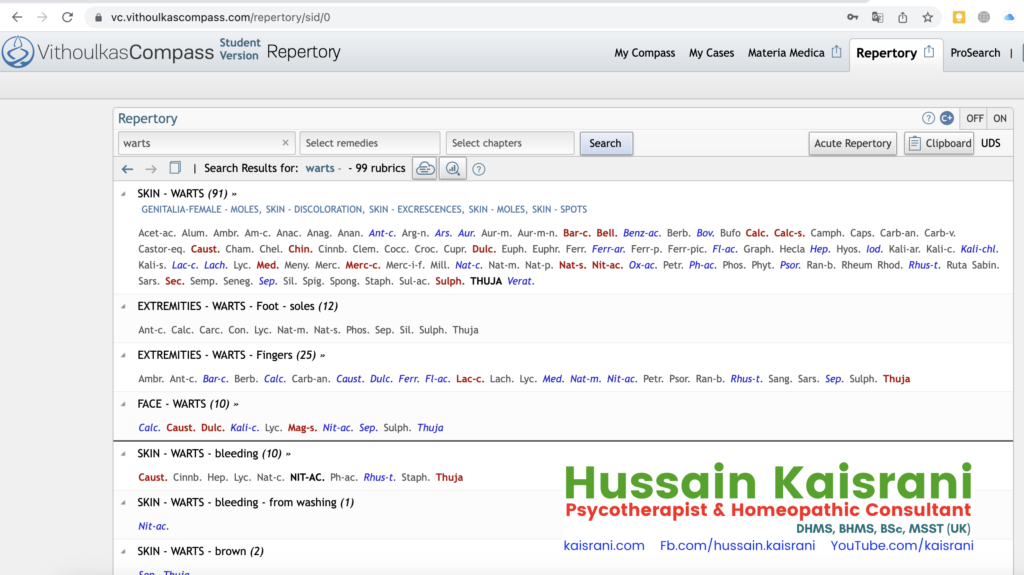Click Nit-ac. under bleeding from washing

(x=153, y=526)
